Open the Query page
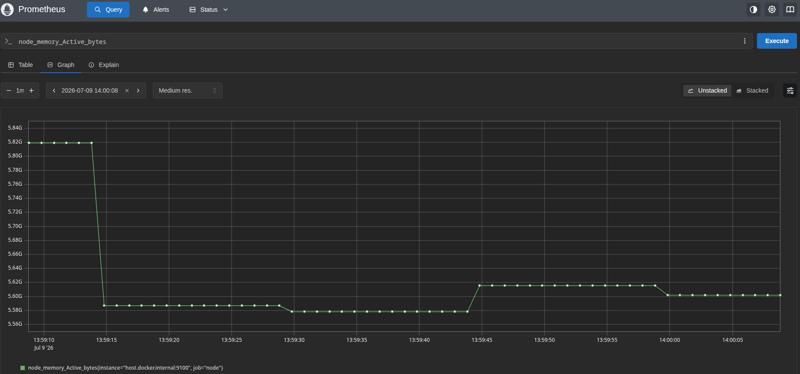Screen dimensions: 800x374 coord(108,10)
